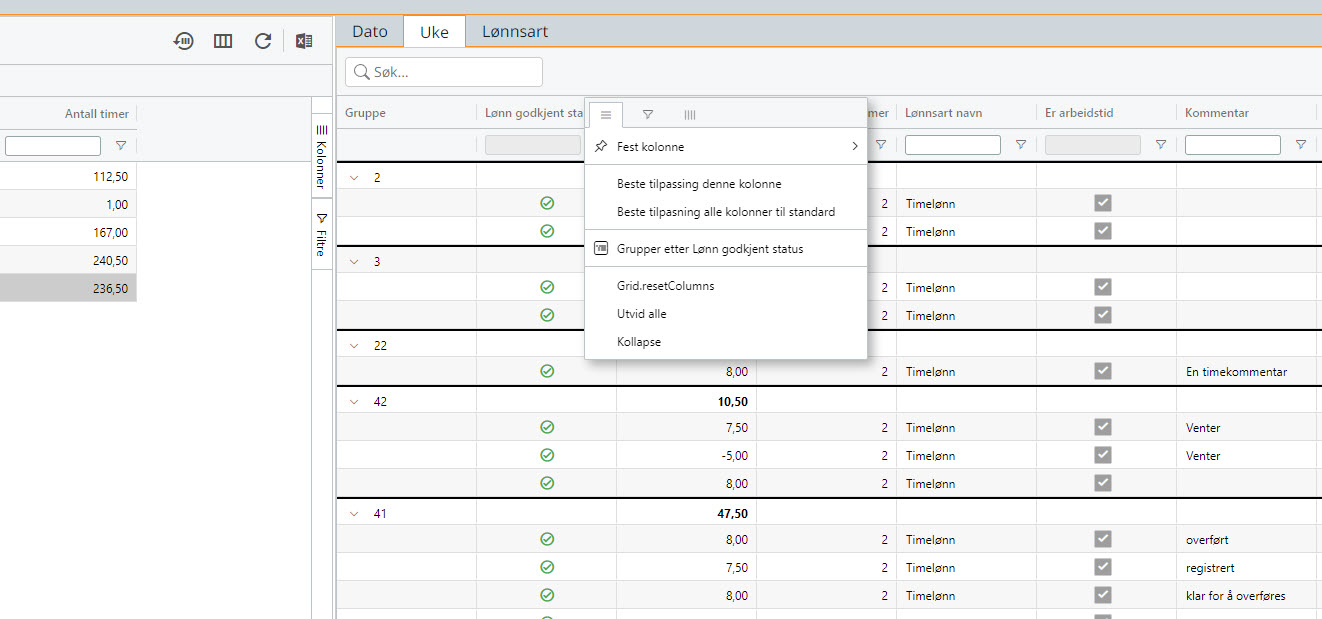This screenshot has height=619, width=1322.
Task: Collapse group 3 with its chevron
Action: [x=354, y=261]
